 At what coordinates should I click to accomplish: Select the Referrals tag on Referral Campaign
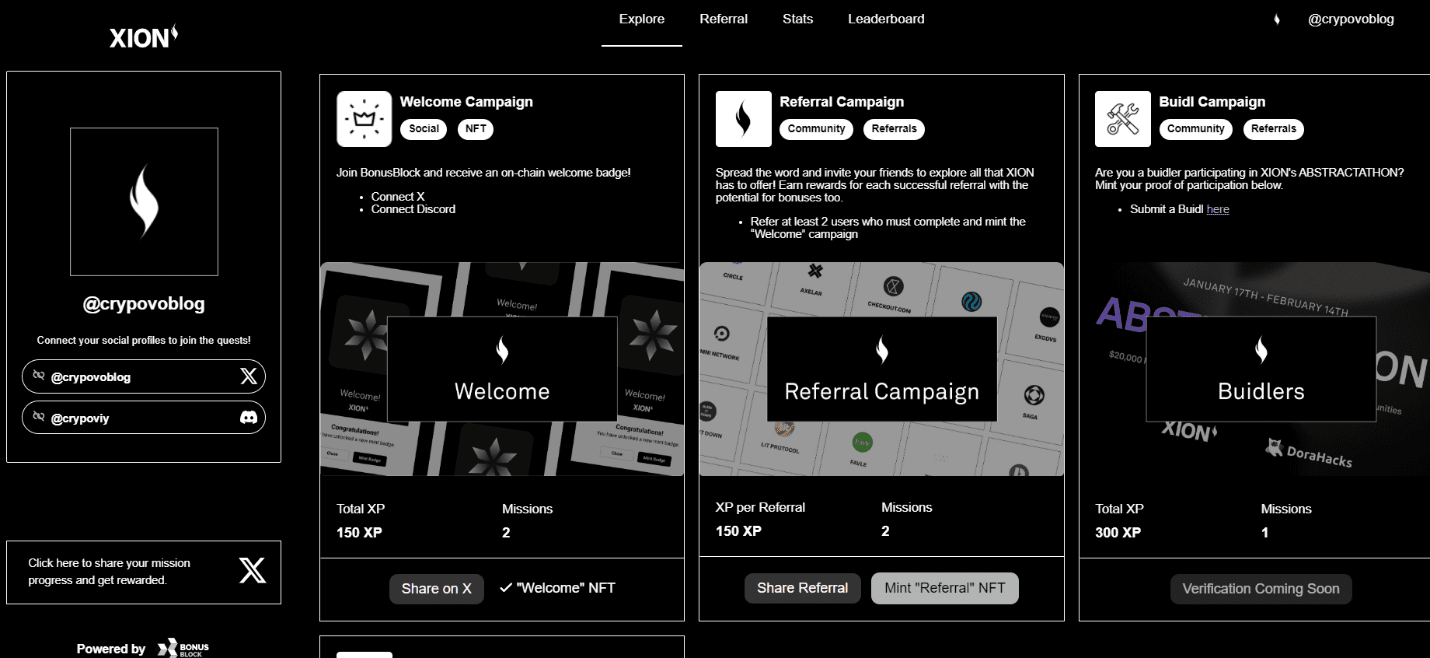pyautogui.click(x=894, y=129)
